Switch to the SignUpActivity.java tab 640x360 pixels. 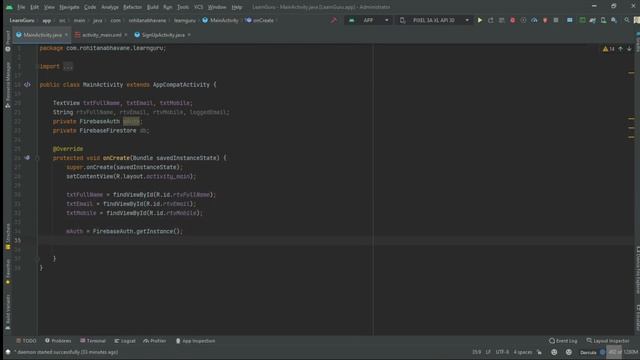163,35
